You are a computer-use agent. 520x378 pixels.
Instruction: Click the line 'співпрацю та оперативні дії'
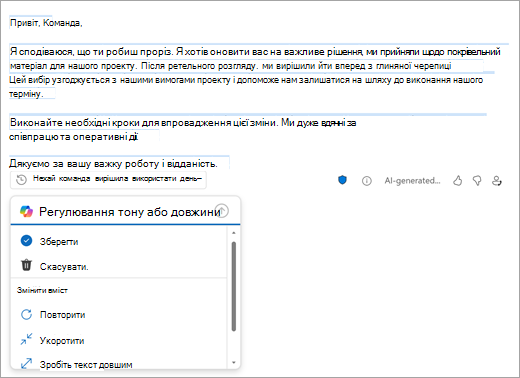74,137
